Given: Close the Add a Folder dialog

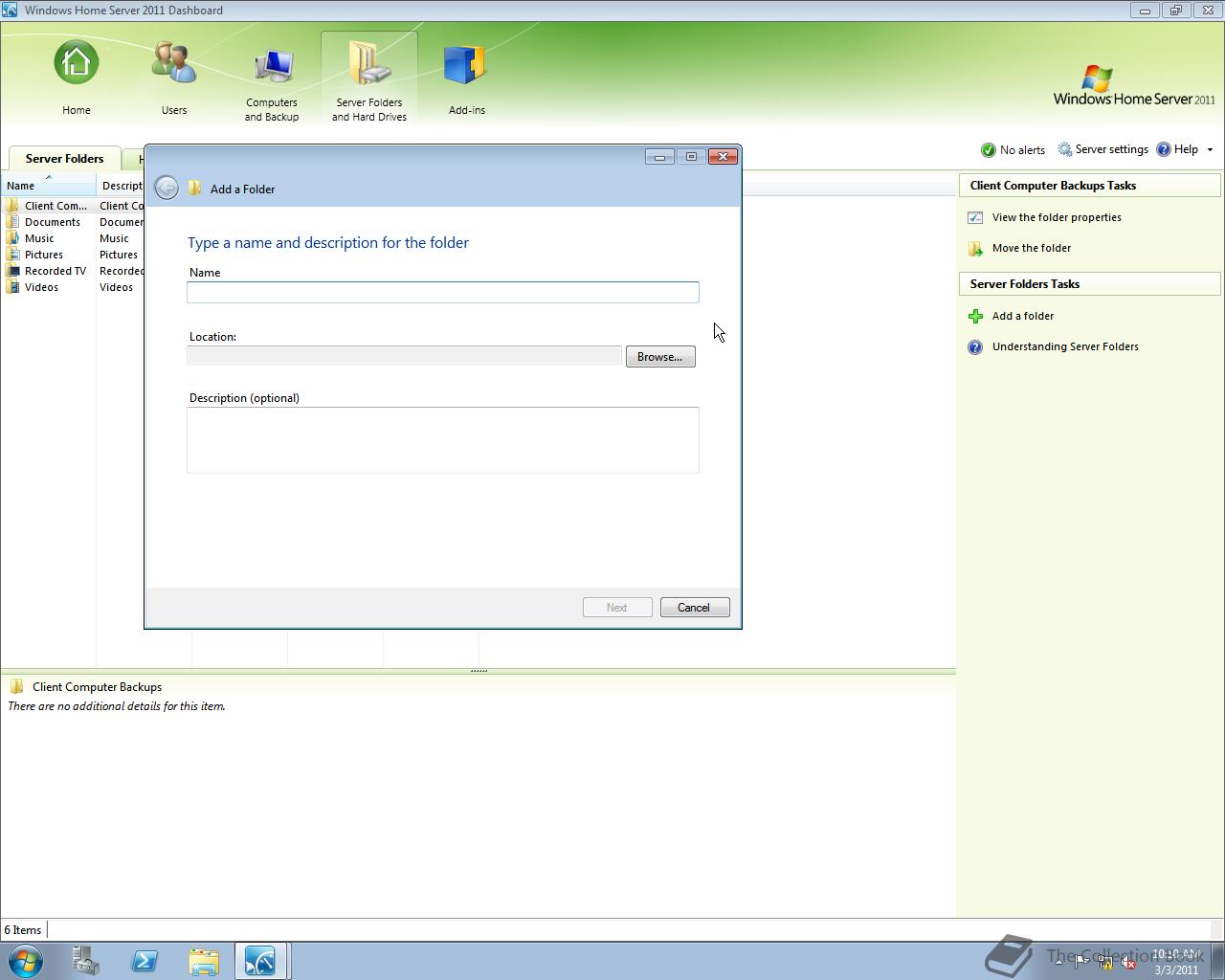Looking at the screenshot, I should click(724, 156).
